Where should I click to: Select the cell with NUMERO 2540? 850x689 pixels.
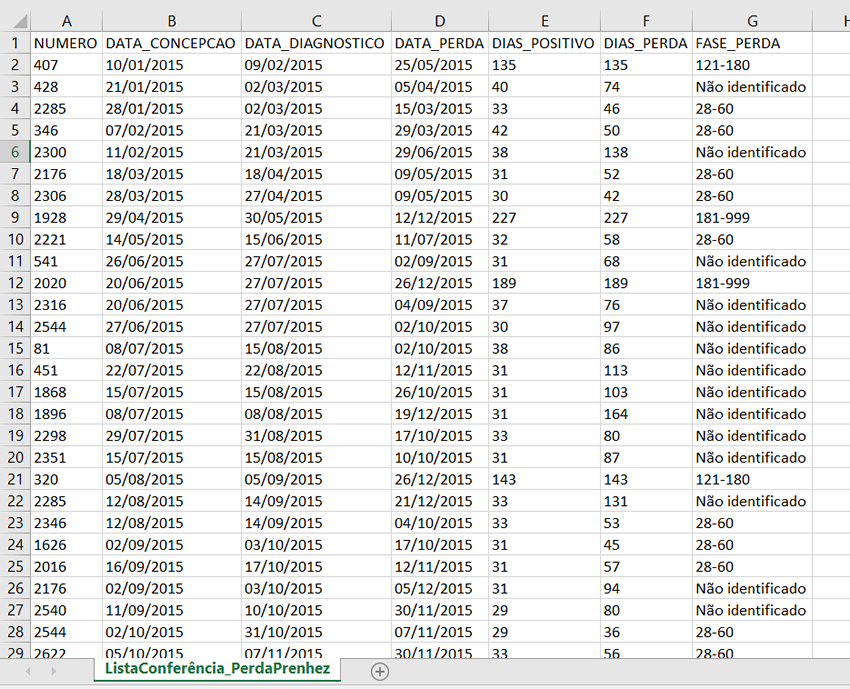tap(67, 610)
